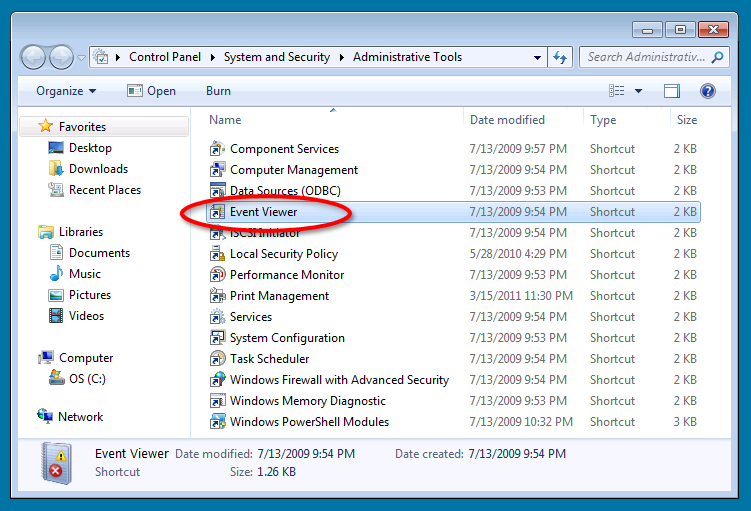The height and width of the screenshot is (511, 751).
Task: Select the Data Sources (ODBC) icon
Action: point(217,191)
